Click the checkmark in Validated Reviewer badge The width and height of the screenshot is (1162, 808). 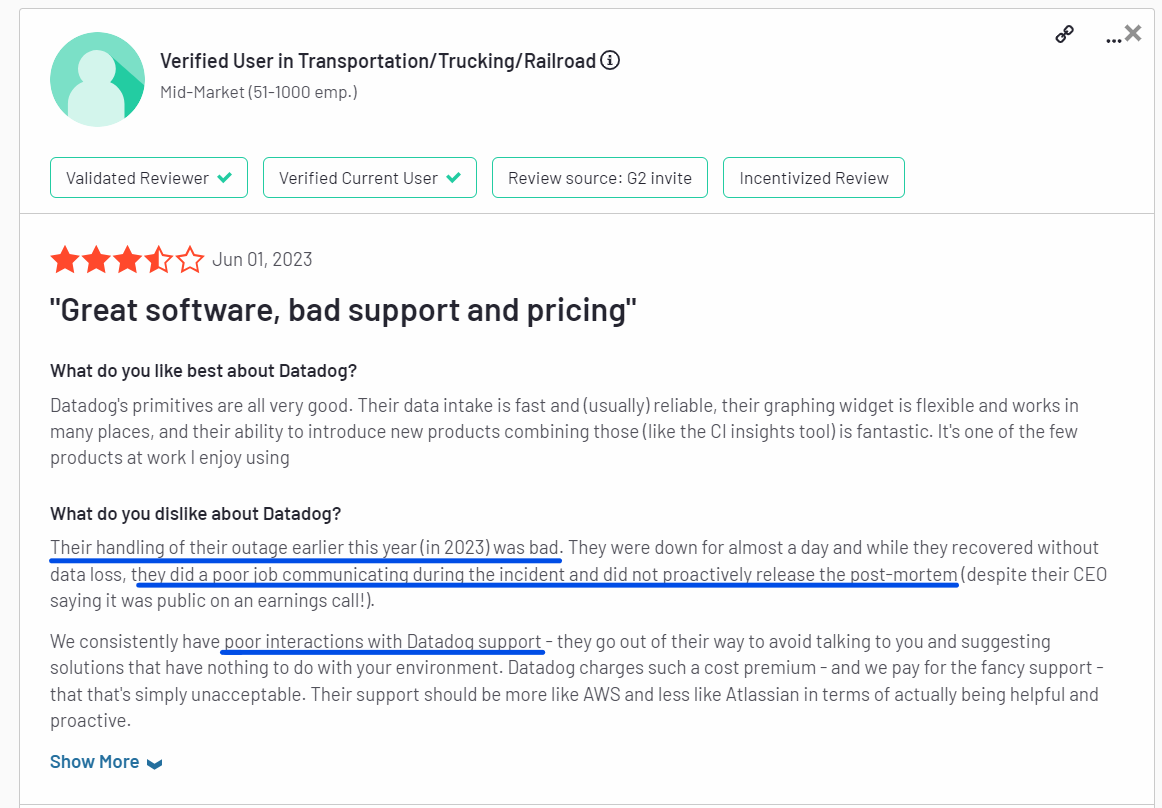pyautogui.click(x=225, y=178)
